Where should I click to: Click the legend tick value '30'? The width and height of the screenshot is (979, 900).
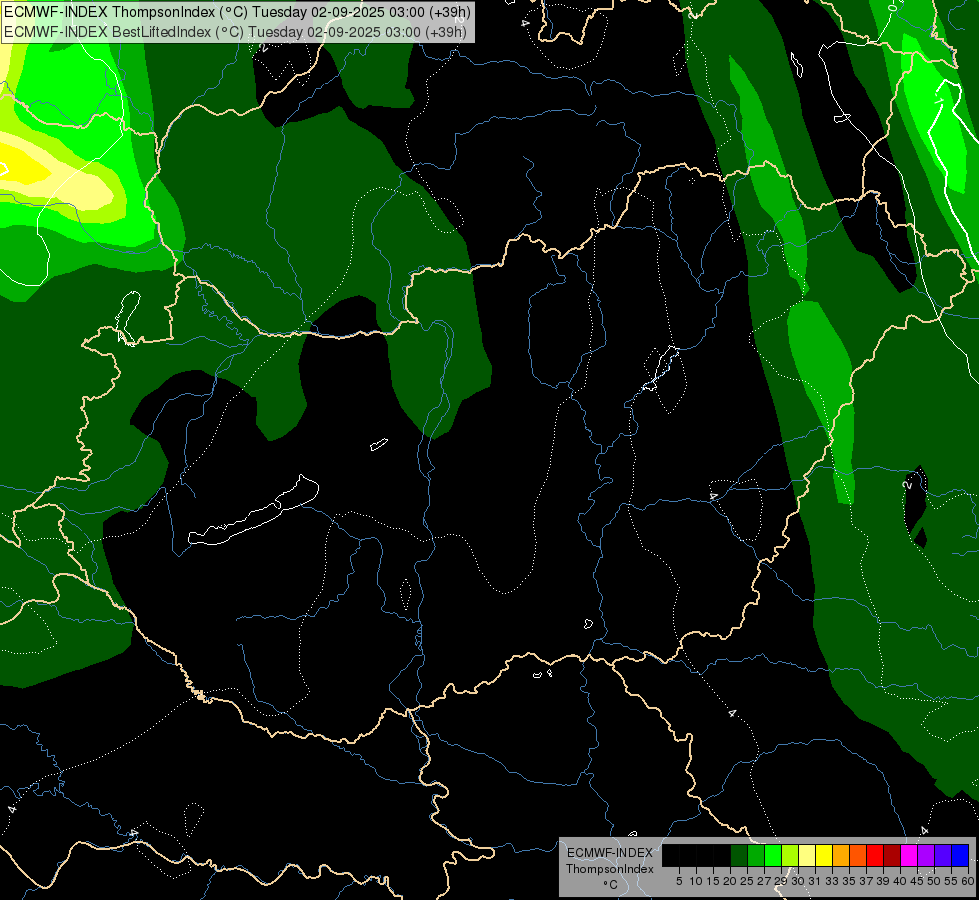[x=798, y=881]
